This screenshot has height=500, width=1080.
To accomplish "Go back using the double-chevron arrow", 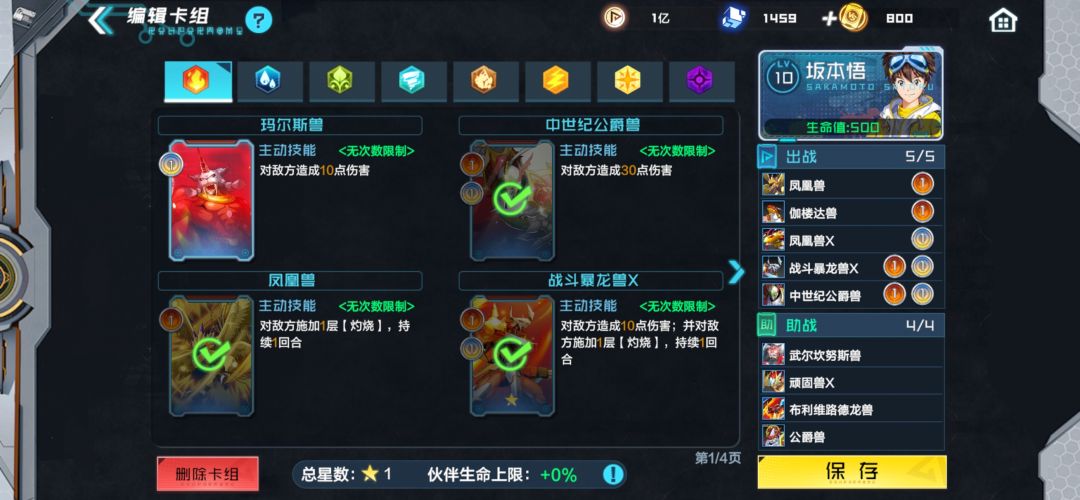I will click(100, 20).
